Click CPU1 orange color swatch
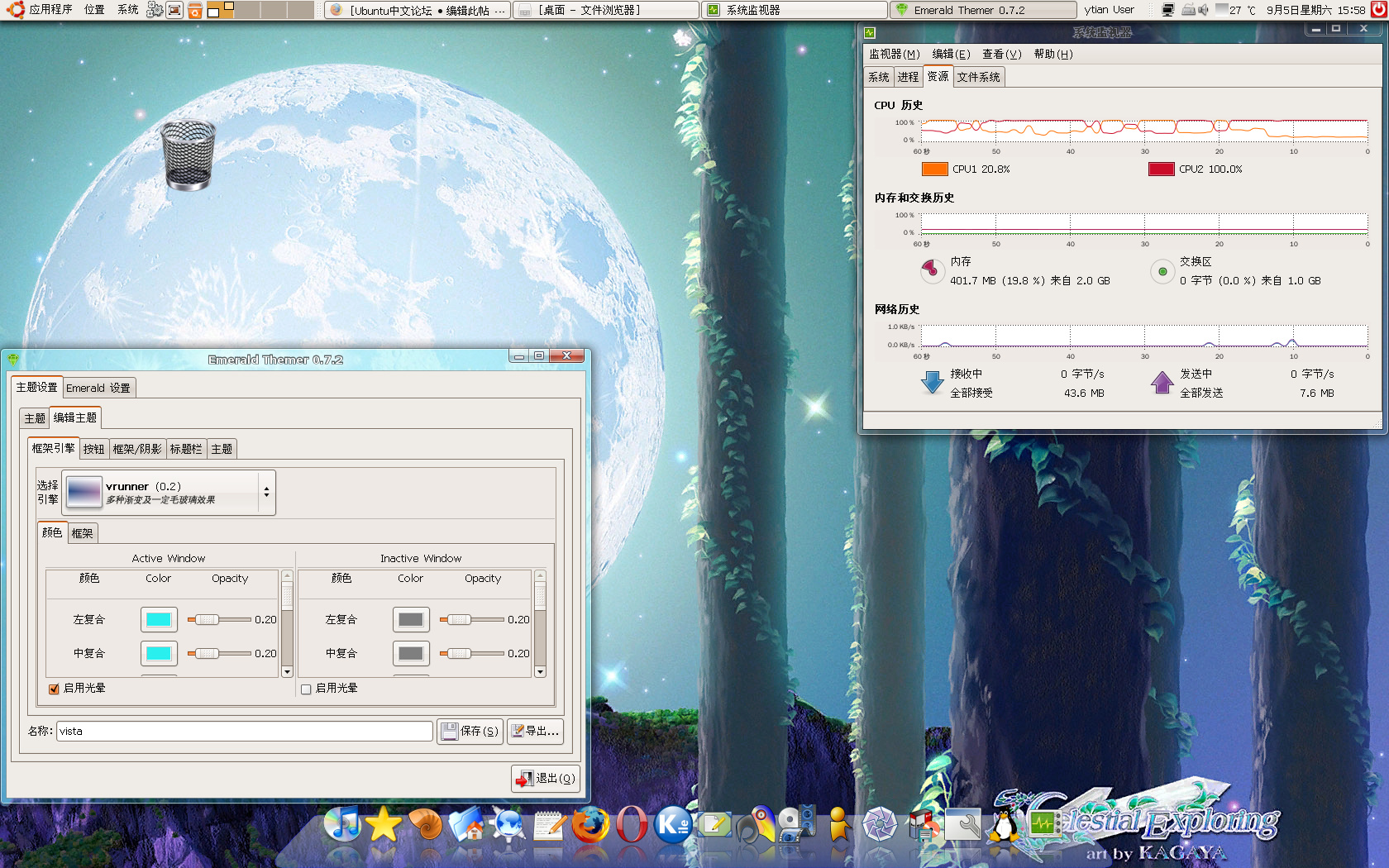The height and width of the screenshot is (868, 1389). (934, 169)
